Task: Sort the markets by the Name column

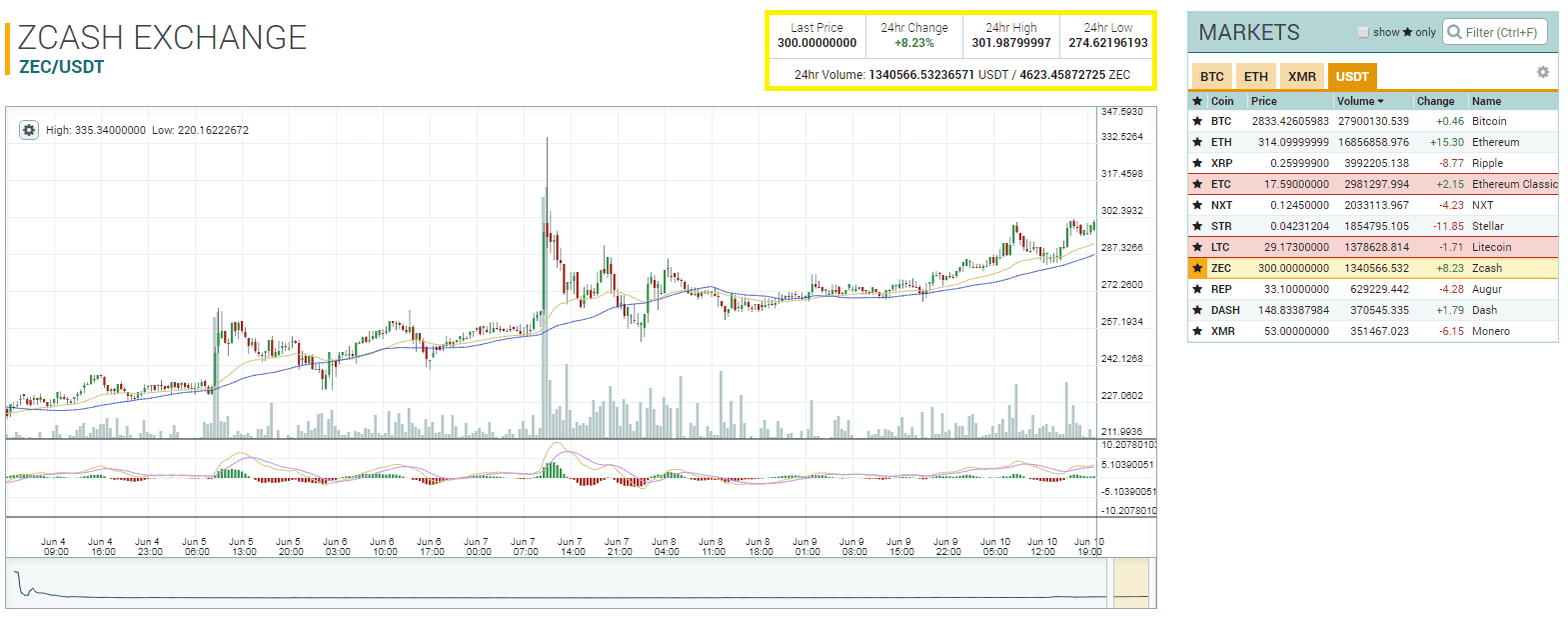Action: (1486, 101)
